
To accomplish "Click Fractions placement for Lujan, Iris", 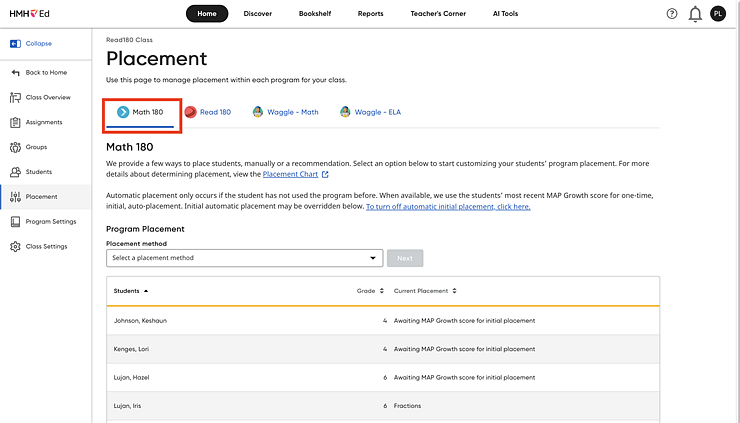I will tap(407, 406).
